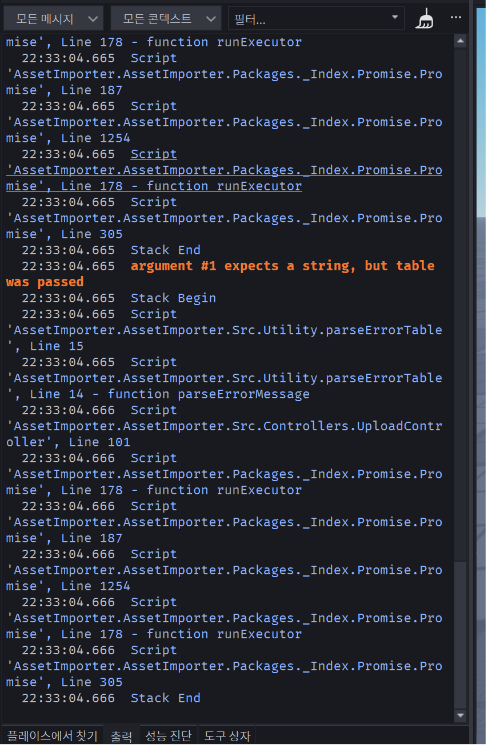Open the 모든 메시지 dropdown
This screenshot has height=745, width=486.
coord(54,19)
